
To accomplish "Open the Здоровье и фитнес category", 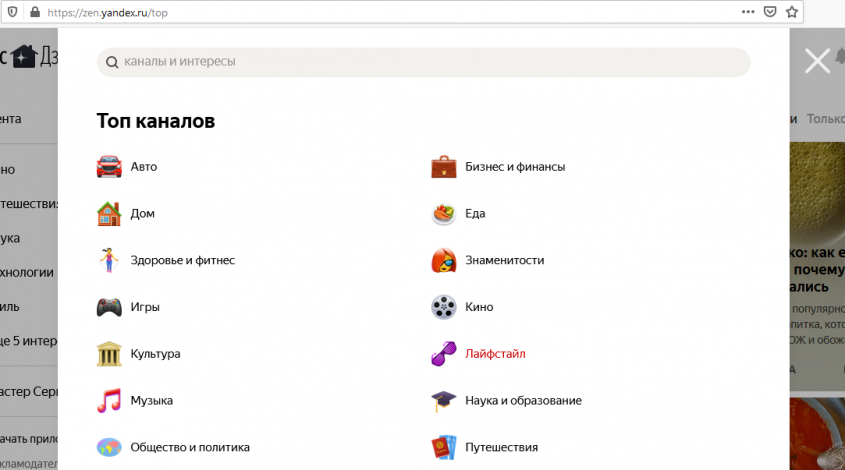I will (182, 260).
